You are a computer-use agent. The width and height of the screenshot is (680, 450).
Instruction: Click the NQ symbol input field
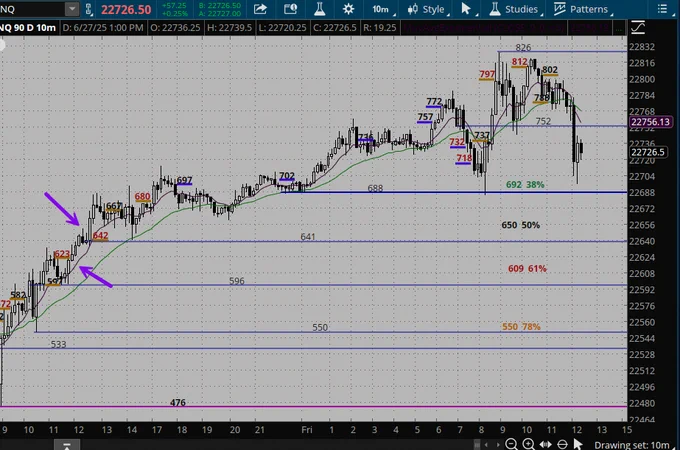click(33, 9)
